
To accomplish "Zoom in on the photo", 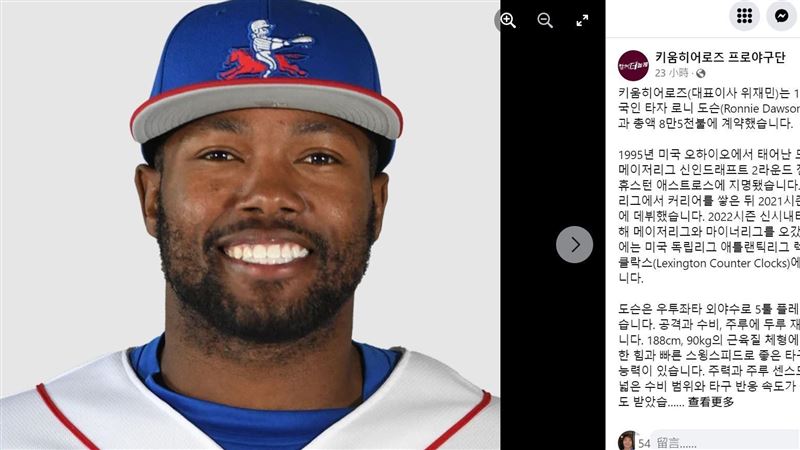I will click(508, 20).
